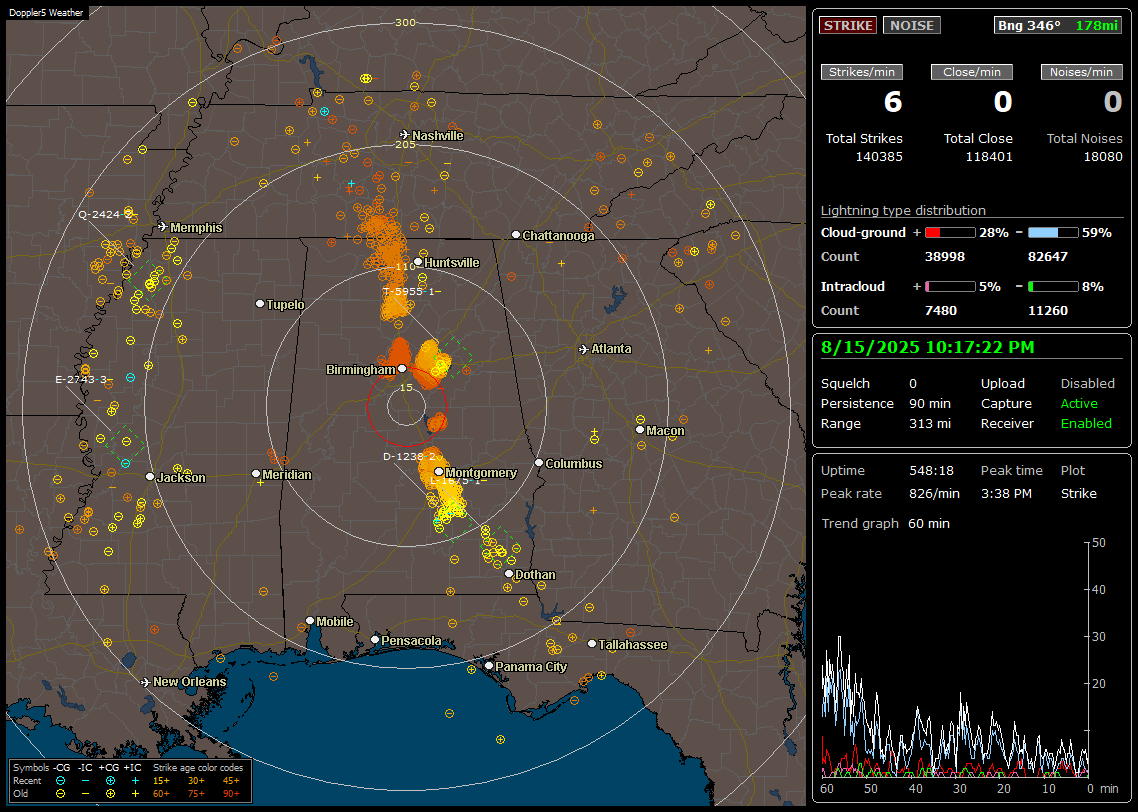Click Tallahassee city marker dot
Image resolution: width=1138 pixels, height=812 pixels.
pos(592,644)
